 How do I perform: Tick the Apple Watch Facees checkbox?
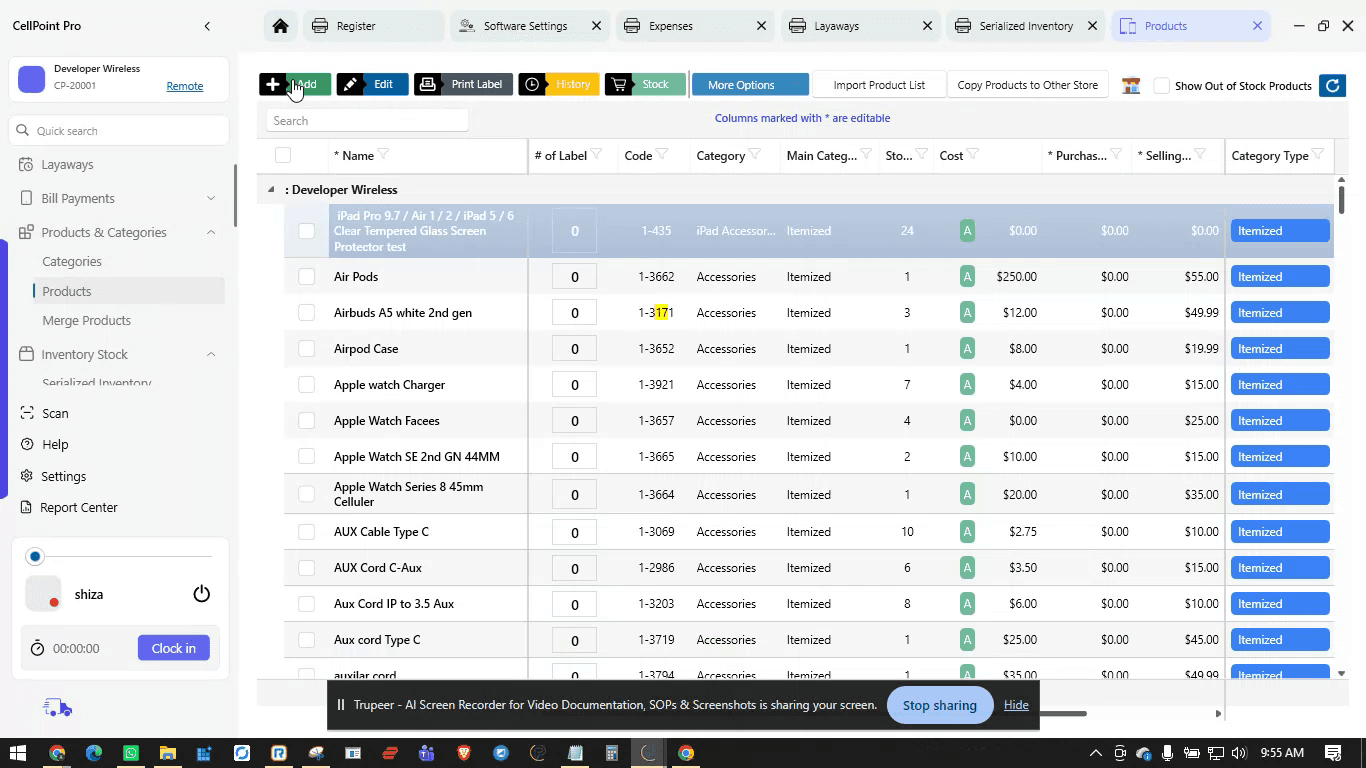coord(307,421)
